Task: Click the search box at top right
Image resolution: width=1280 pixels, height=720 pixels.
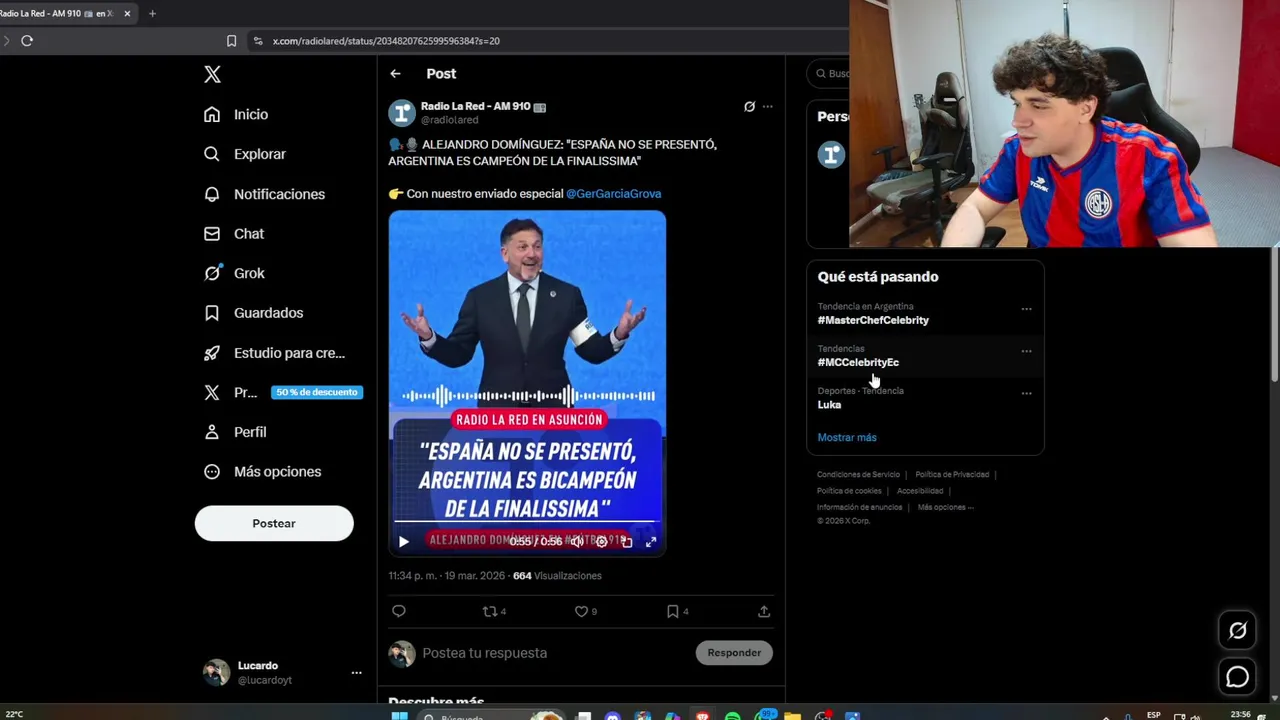Action: tap(830, 73)
